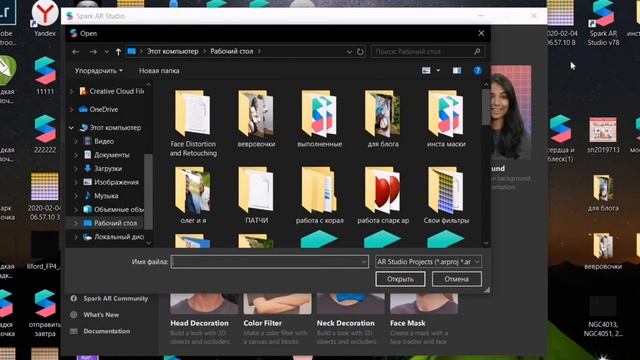Go back using the arrow in Open dialog
The image size is (640, 360).
[76, 52]
